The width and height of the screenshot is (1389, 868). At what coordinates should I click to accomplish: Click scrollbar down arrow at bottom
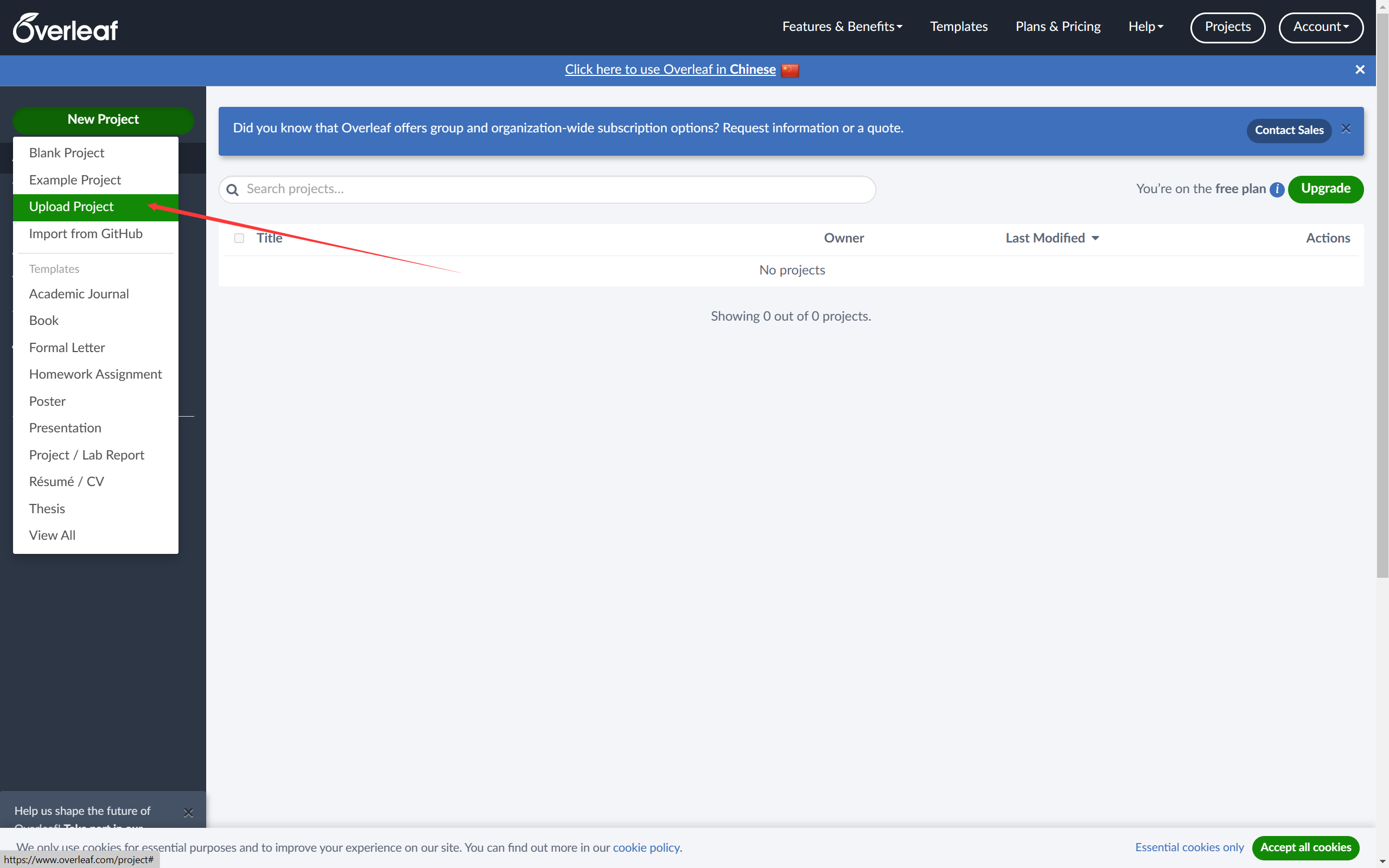click(x=1382, y=861)
